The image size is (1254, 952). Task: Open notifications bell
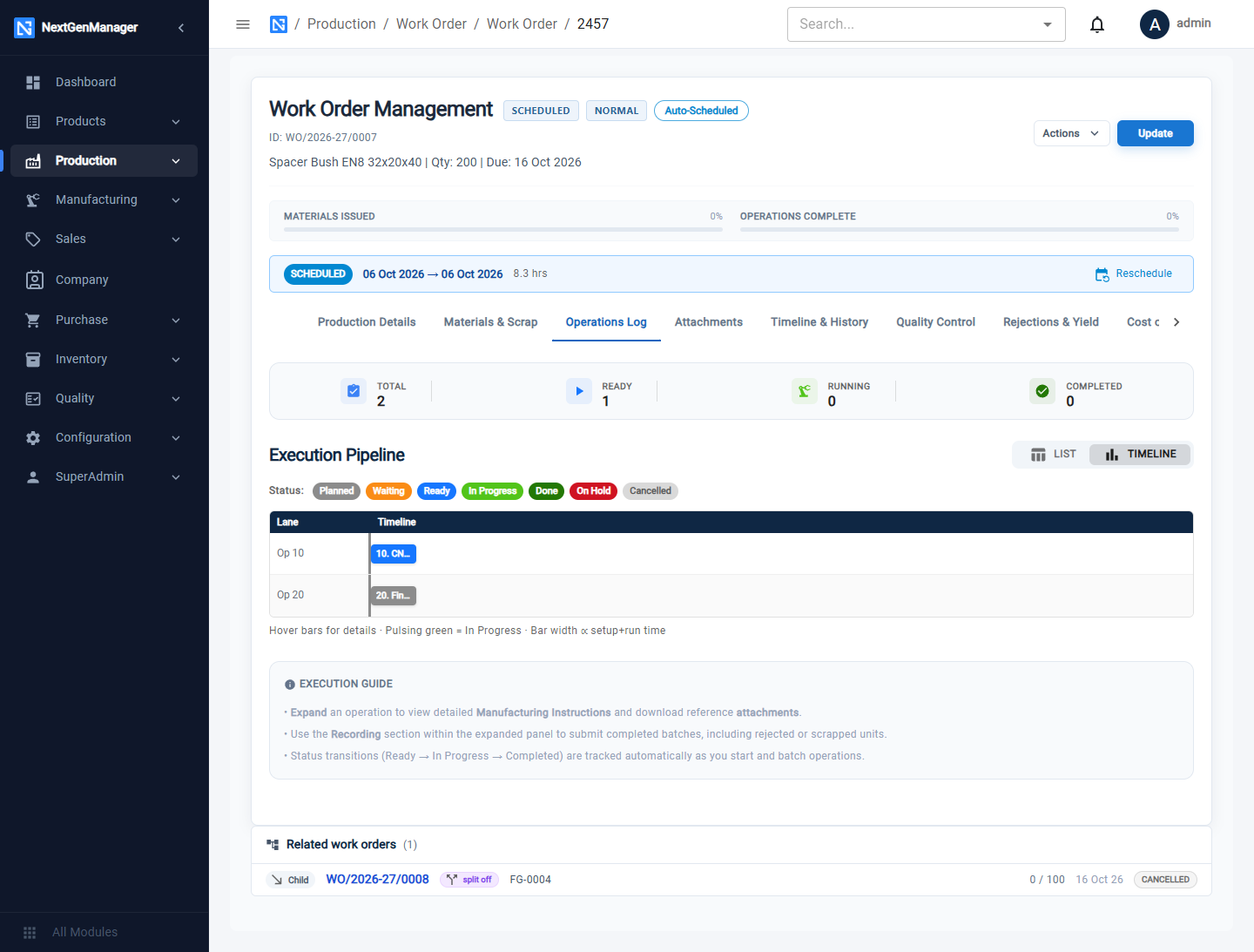click(x=1097, y=24)
